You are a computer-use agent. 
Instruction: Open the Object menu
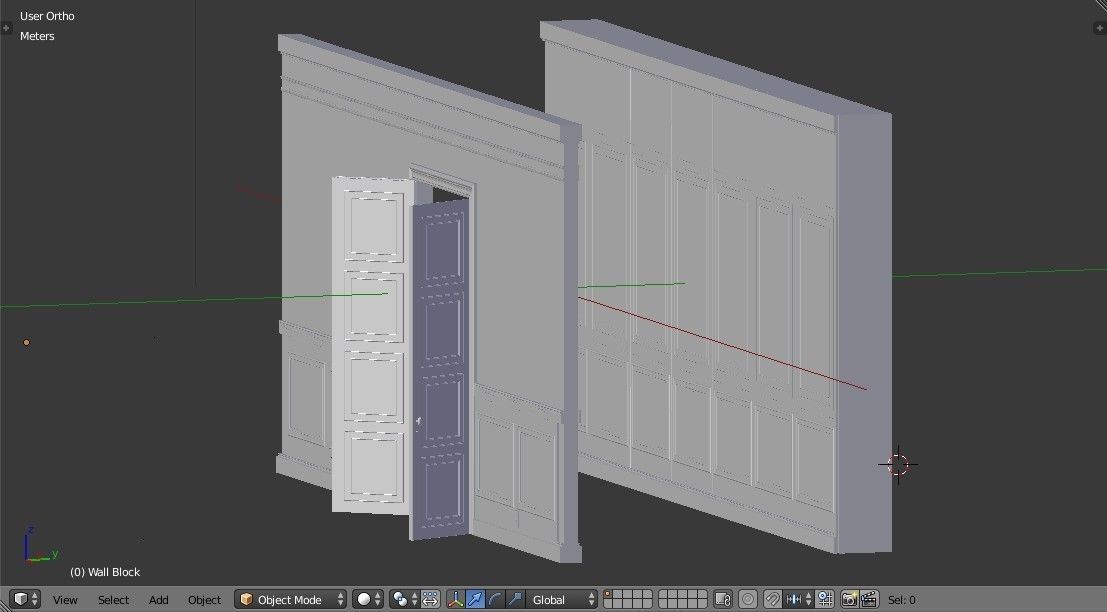pyautogui.click(x=204, y=600)
